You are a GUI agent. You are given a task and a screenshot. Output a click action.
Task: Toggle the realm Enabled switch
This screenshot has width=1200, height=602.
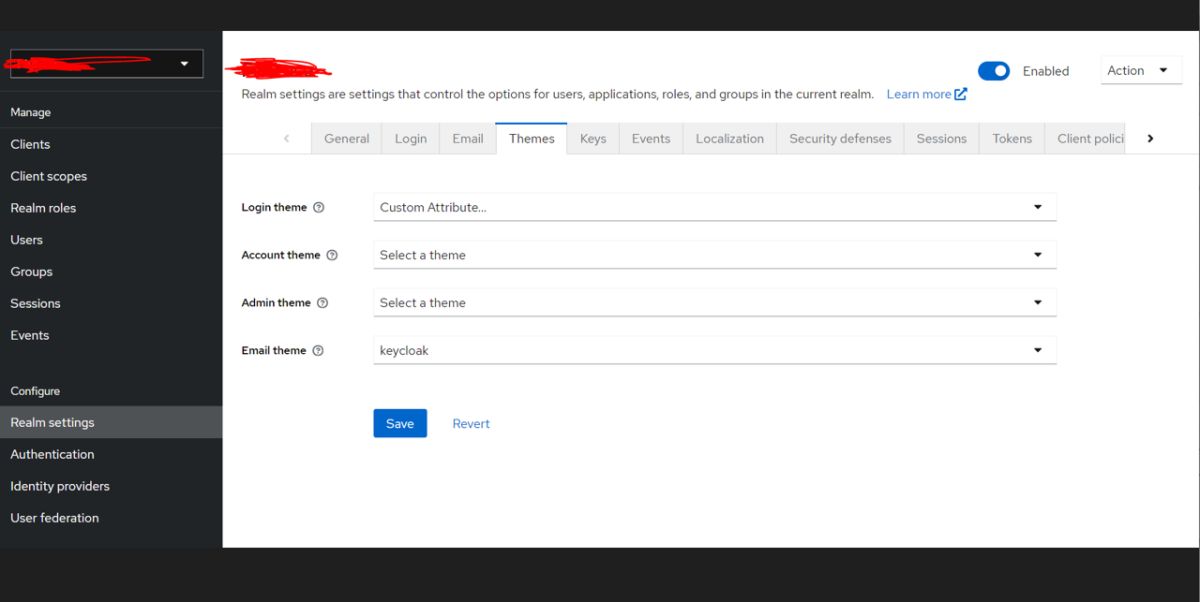(994, 71)
